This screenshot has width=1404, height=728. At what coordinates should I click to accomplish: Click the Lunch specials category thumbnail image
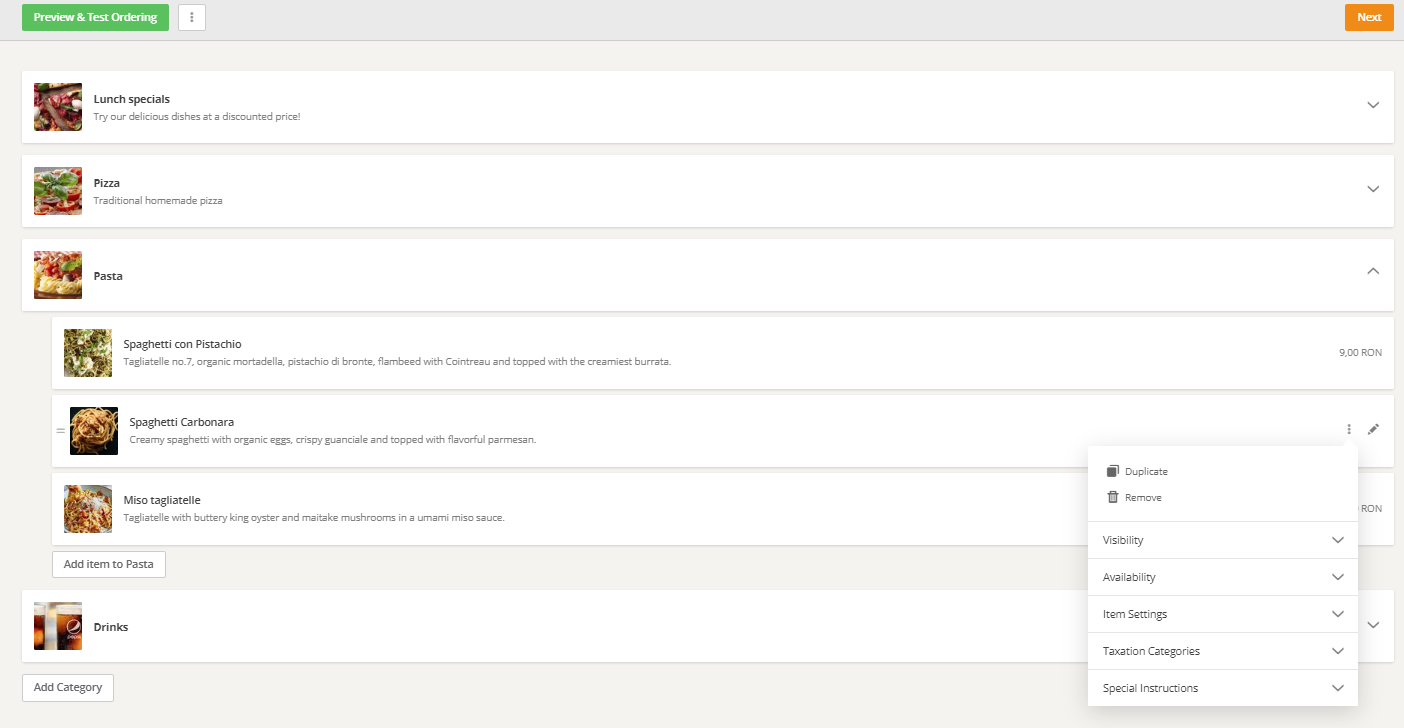pyautogui.click(x=57, y=106)
